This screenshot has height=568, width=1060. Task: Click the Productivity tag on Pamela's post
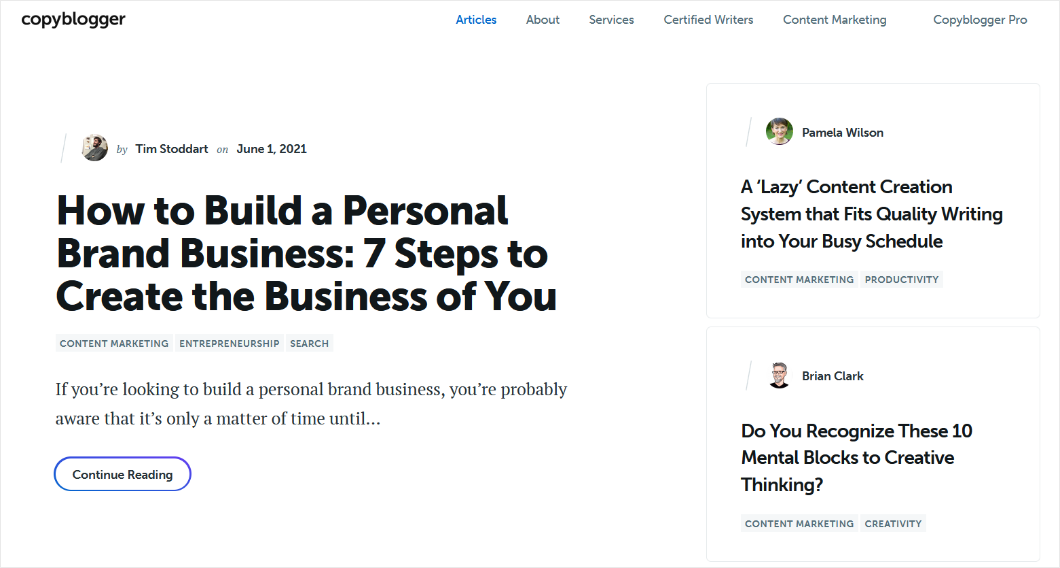[902, 280]
